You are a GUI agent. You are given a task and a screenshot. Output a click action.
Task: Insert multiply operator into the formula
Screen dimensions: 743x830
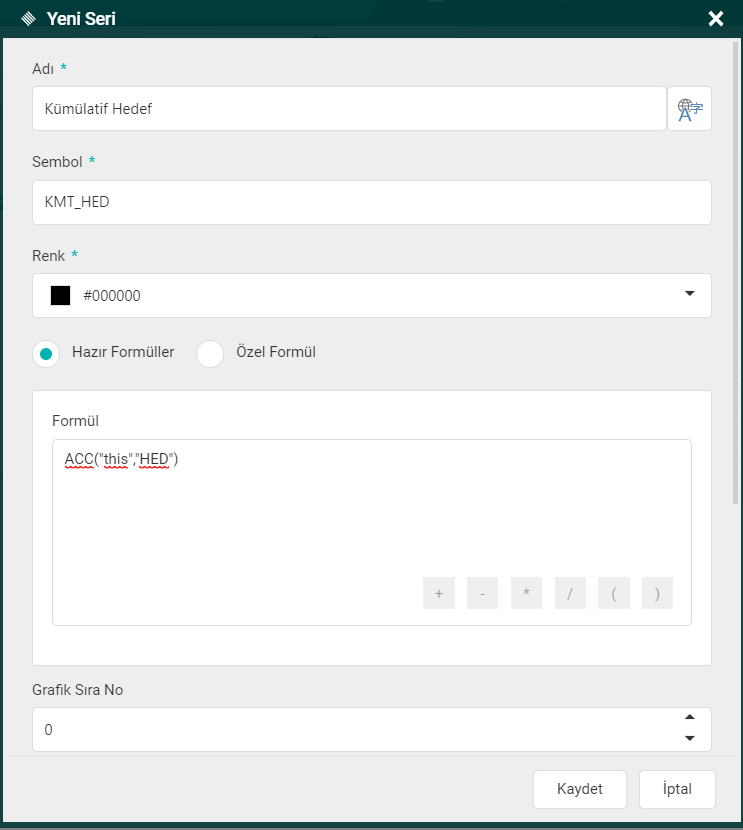pos(526,593)
